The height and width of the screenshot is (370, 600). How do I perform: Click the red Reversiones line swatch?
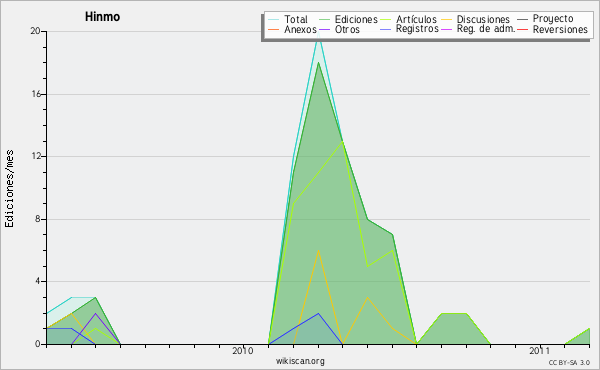[x=522, y=29]
